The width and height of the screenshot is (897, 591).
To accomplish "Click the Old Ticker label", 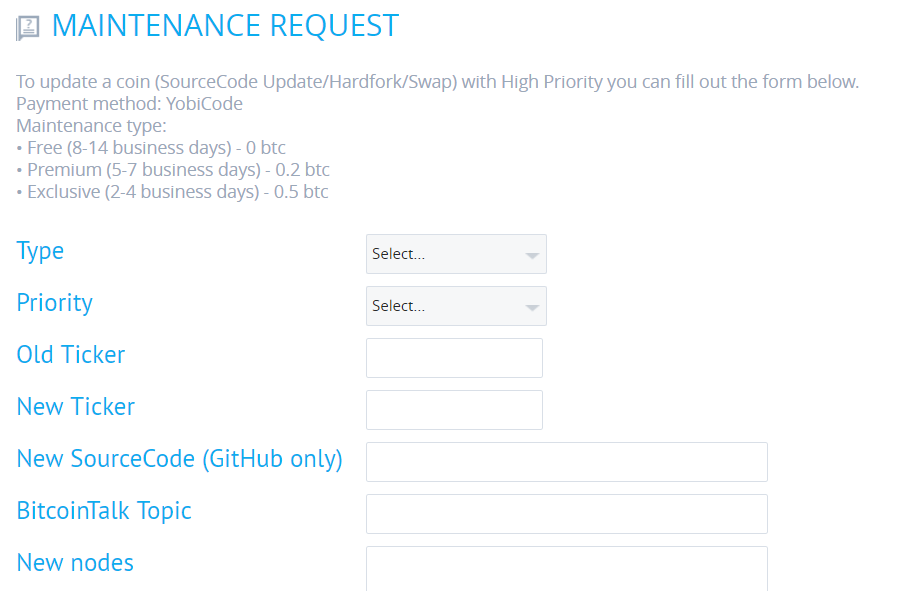I will click(71, 355).
